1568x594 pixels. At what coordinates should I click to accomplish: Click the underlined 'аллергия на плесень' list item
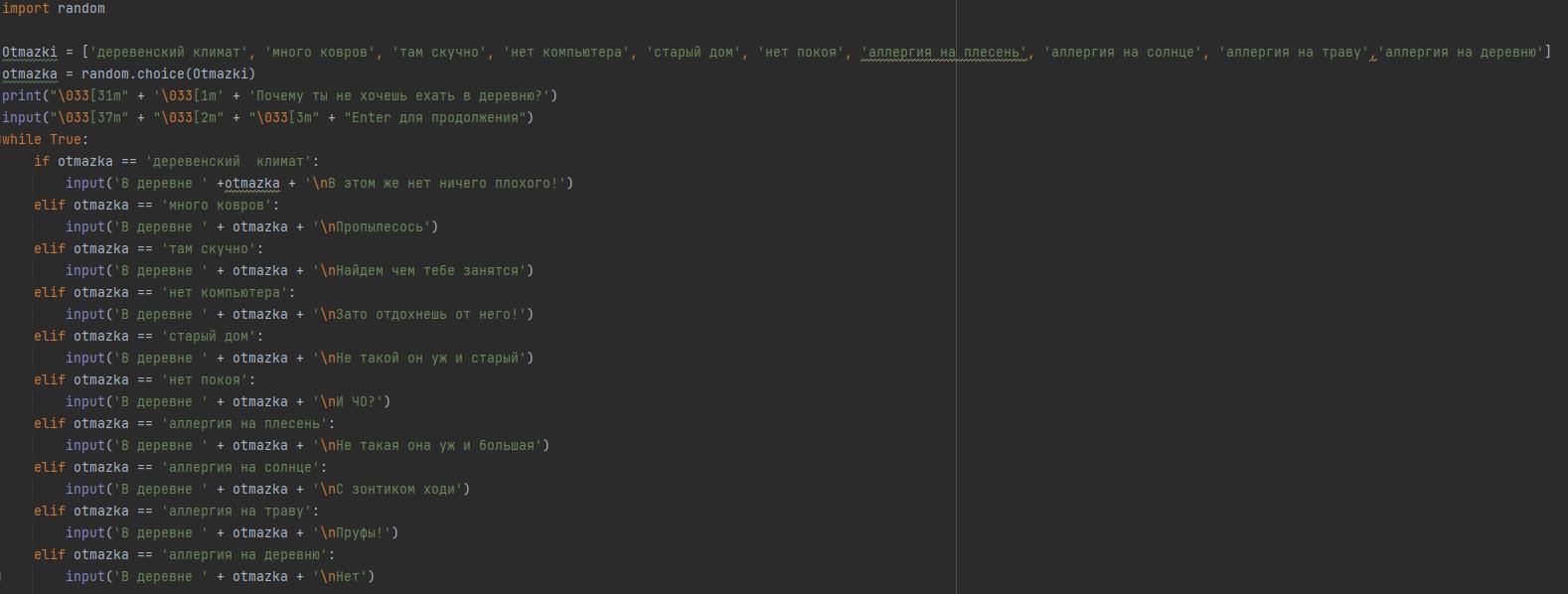[944, 53]
